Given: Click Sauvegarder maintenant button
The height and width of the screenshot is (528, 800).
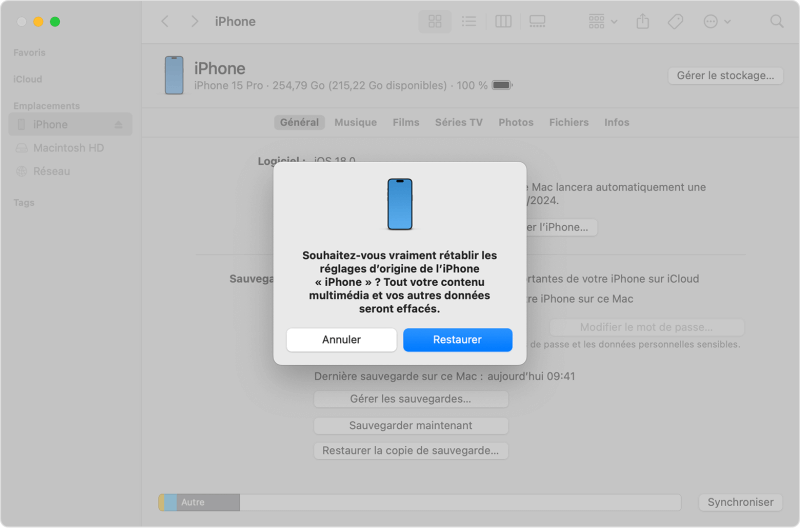Looking at the screenshot, I should 411,425.
